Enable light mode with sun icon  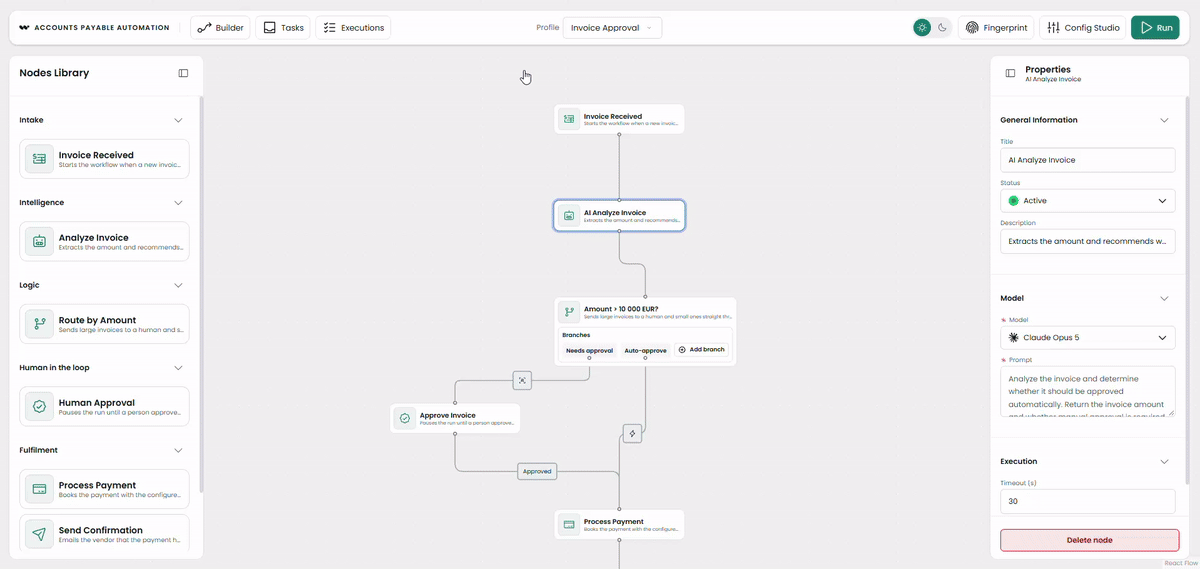click(x=922, y=28)
